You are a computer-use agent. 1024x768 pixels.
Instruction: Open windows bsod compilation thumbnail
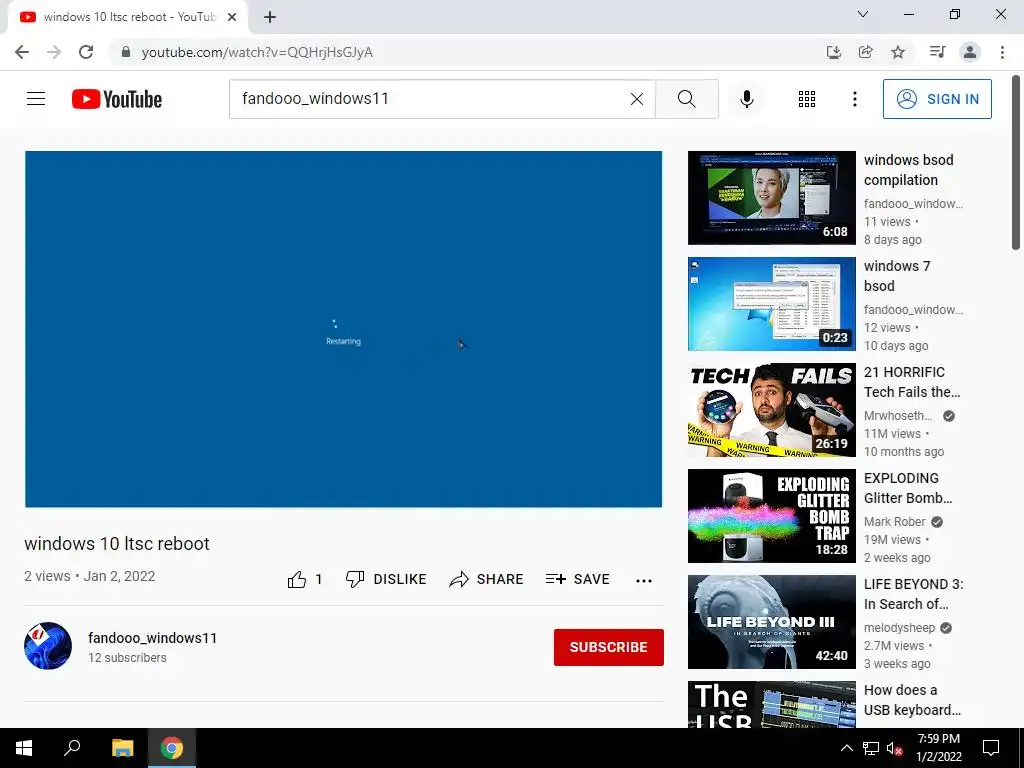(771, 198)
